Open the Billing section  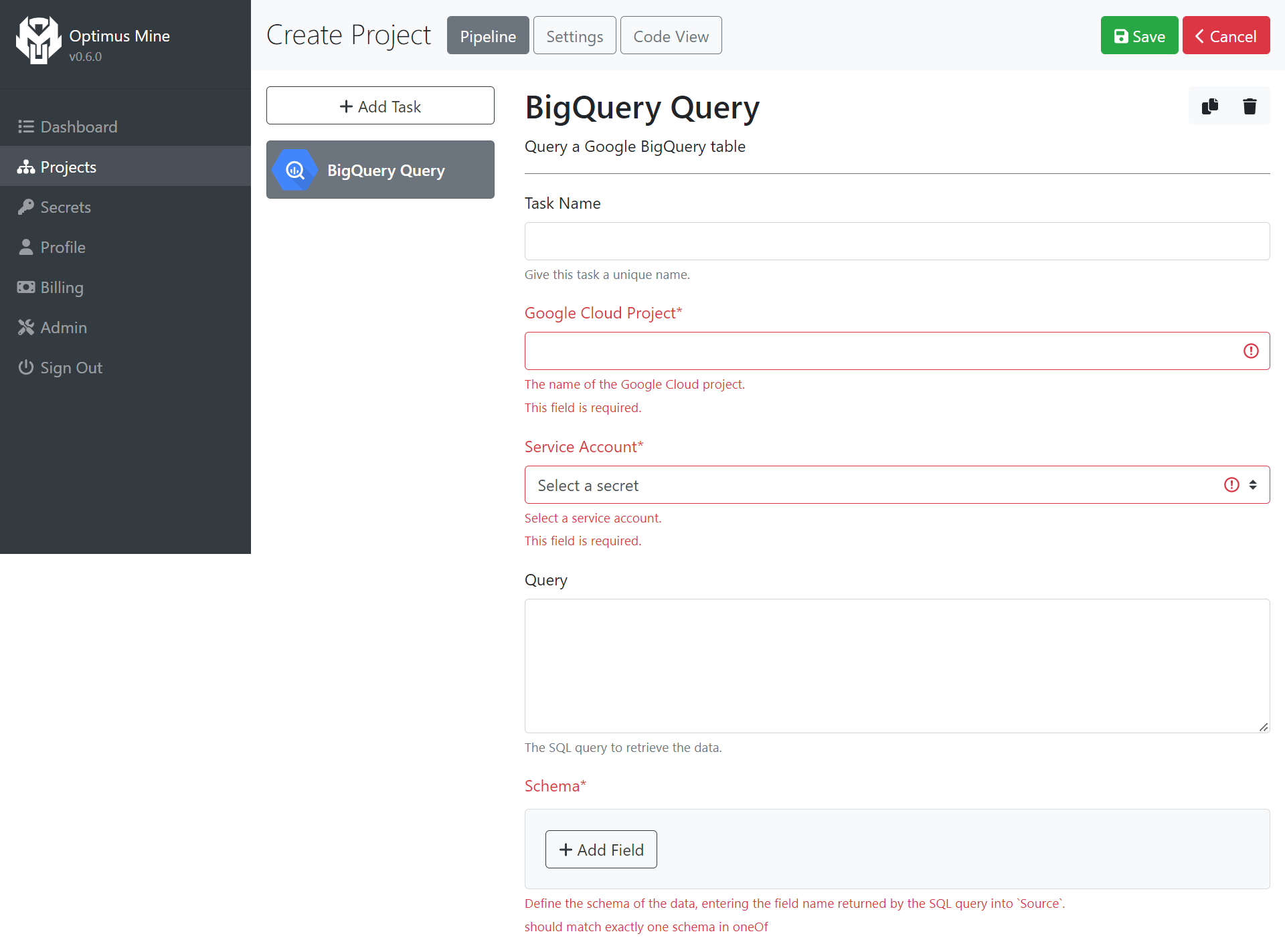[62, 287]
